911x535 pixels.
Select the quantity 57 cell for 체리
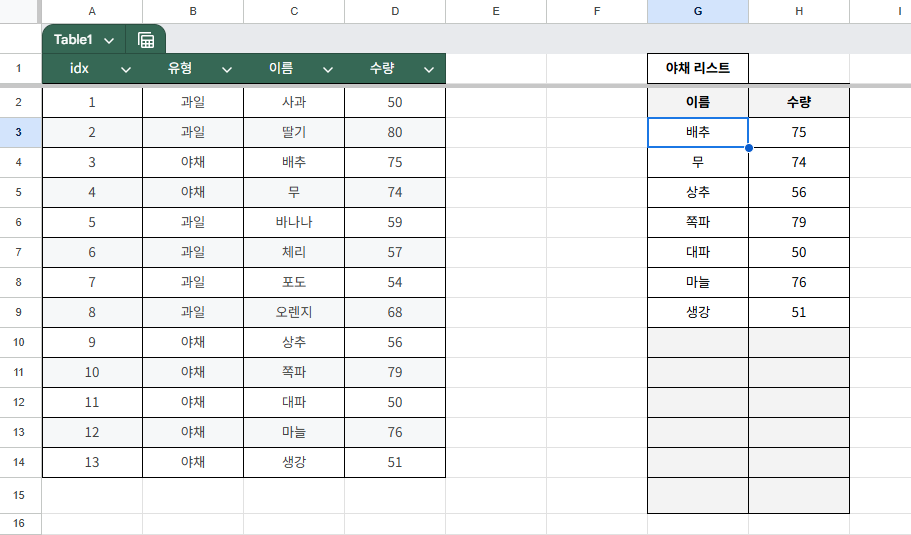[x=395, y=253]
